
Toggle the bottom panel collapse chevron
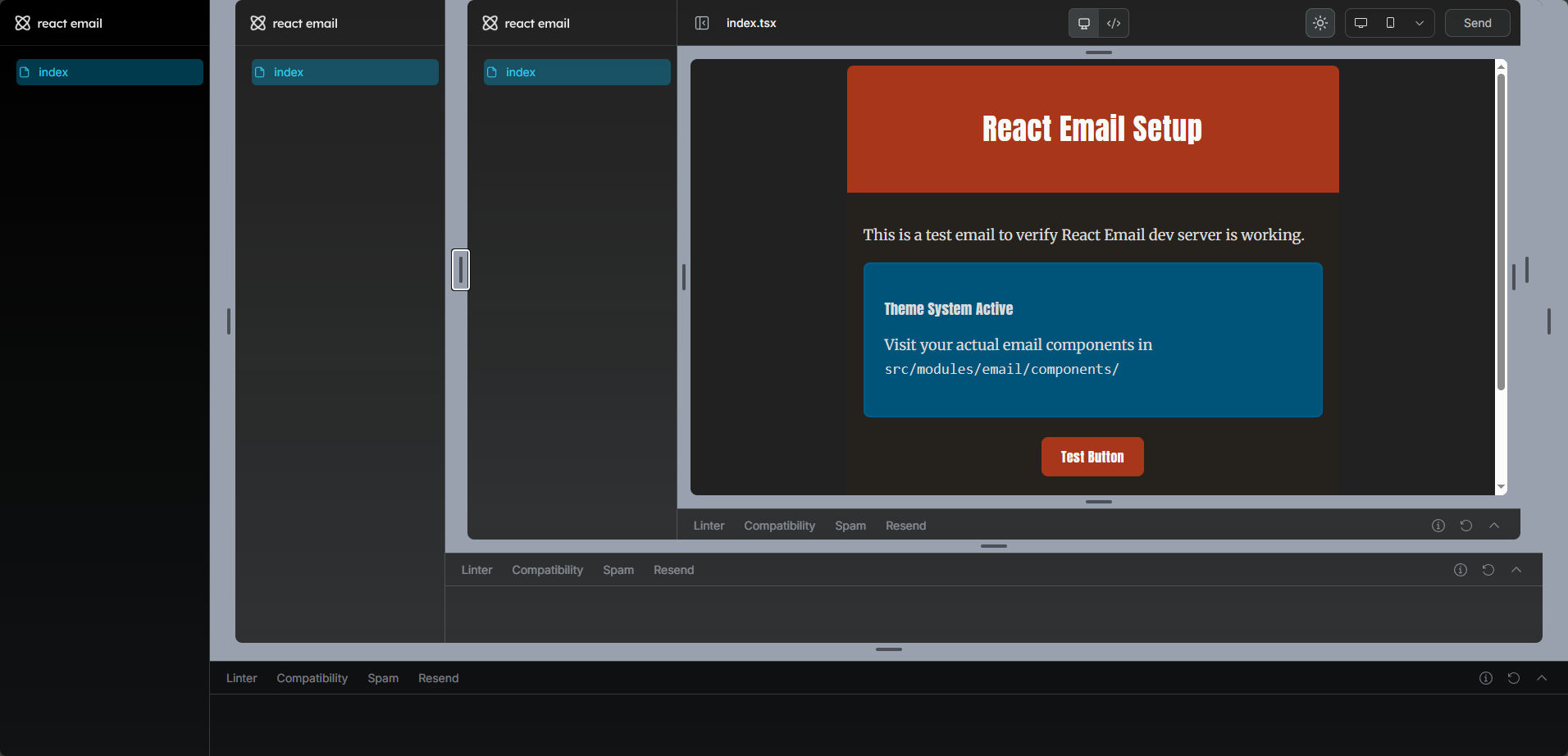tap(1516, 569)
